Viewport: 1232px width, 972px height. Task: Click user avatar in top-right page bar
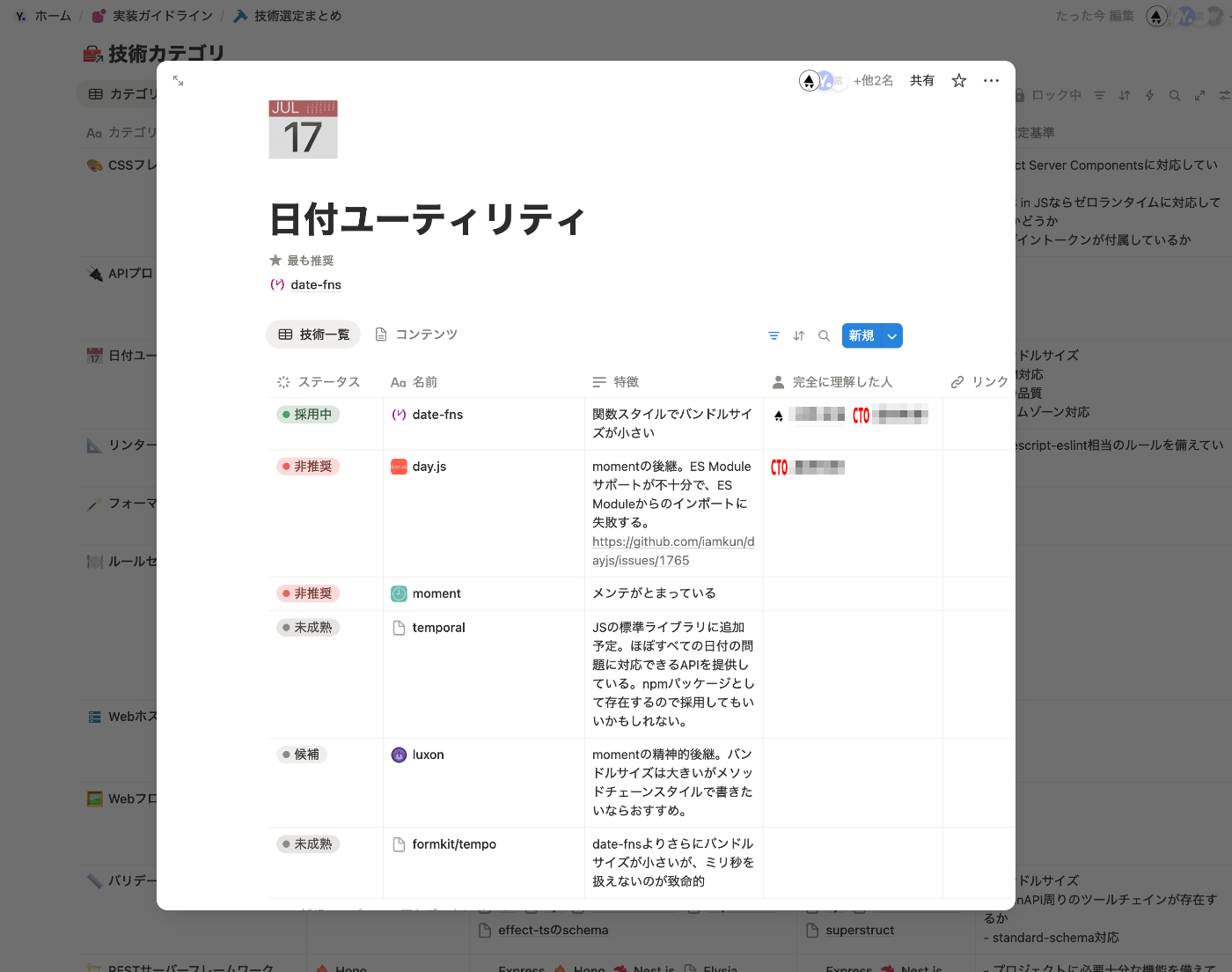pyautogui.click(x=1157, y=16)
